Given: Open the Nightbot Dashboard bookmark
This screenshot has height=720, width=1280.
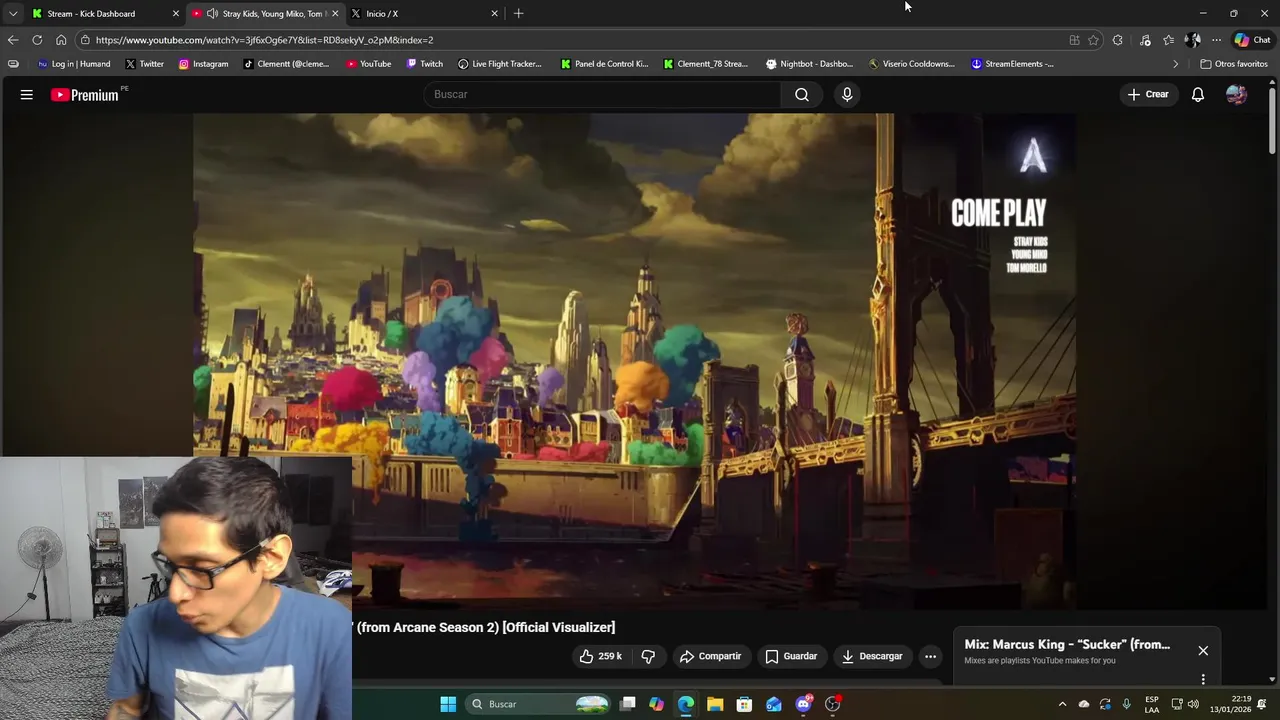Looking at the screenshot, I should point(809,64).
